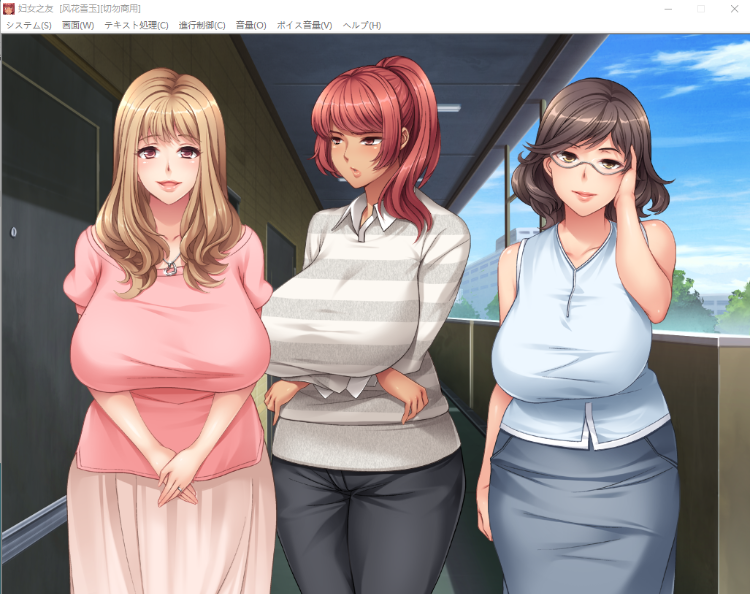This screenshot has width=750, height=594.
Task: Minimize the game window
Action: click(x=668, y=9)
